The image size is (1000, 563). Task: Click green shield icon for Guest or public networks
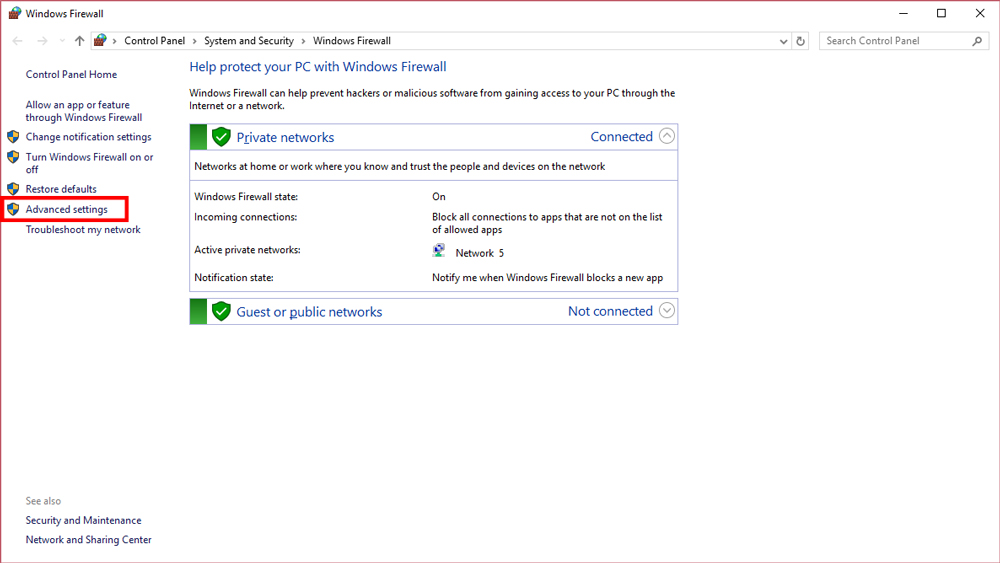click(221, 311)
